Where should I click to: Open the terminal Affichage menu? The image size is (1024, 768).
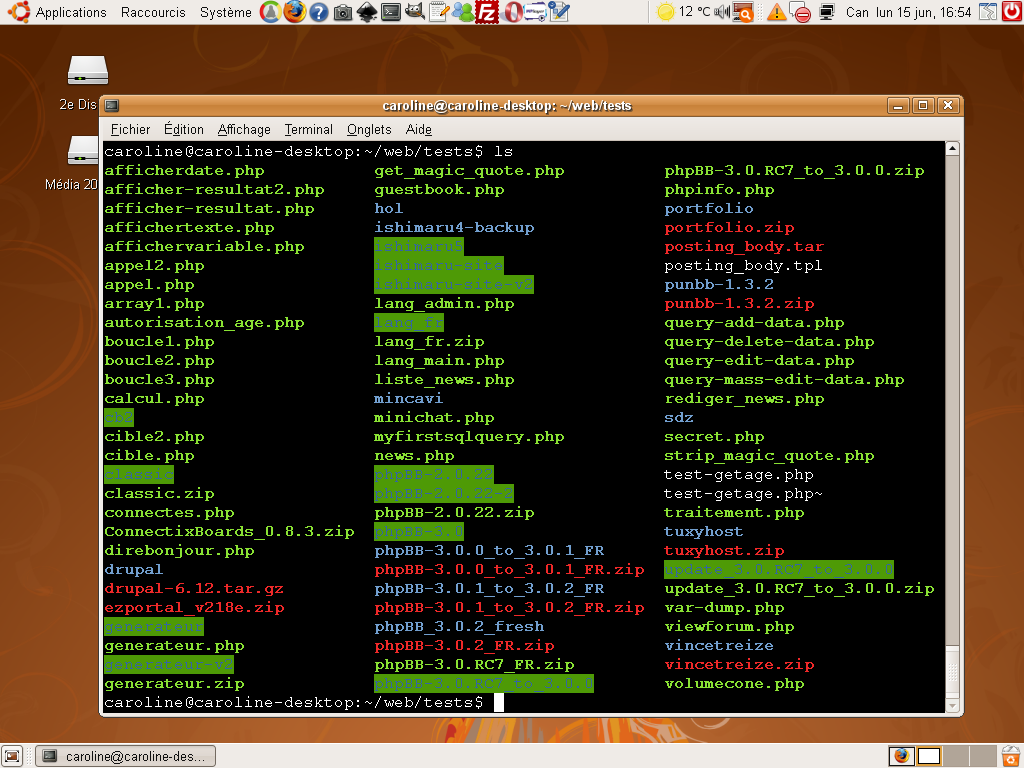(244, 129)
